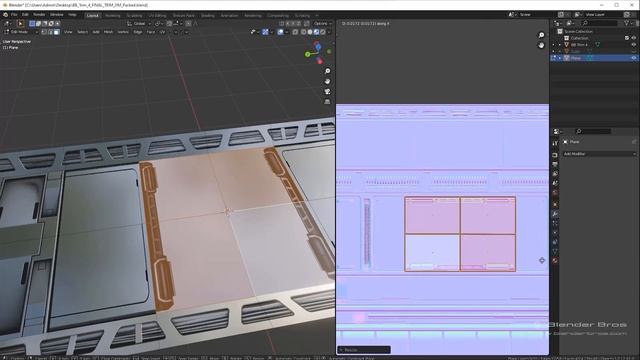Click the green Y axis of the navigation gizmo
Image resolution: width=640 pixels, height=360 pixels.
coord(308,54)
